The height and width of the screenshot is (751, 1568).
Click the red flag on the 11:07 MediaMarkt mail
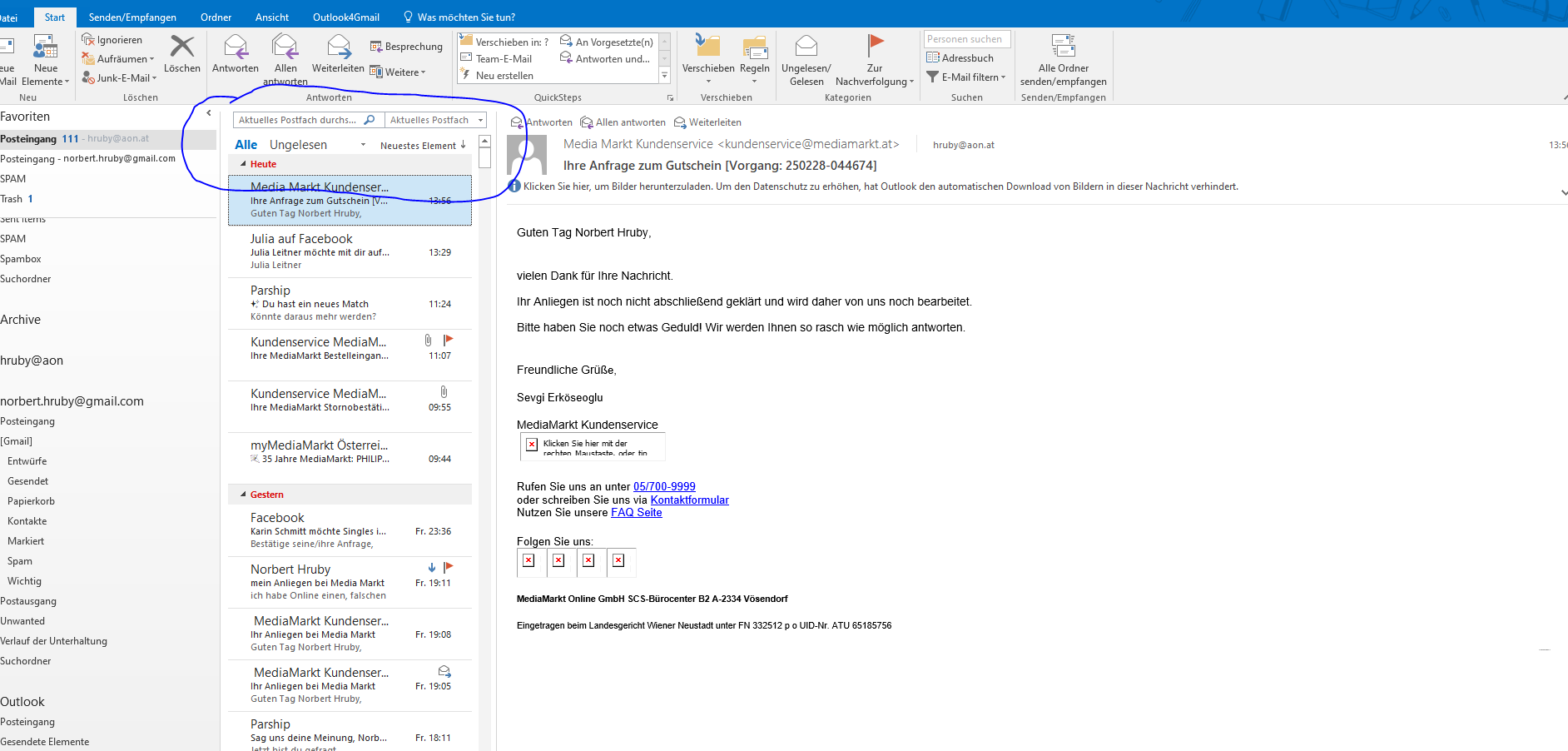(448, 340)
